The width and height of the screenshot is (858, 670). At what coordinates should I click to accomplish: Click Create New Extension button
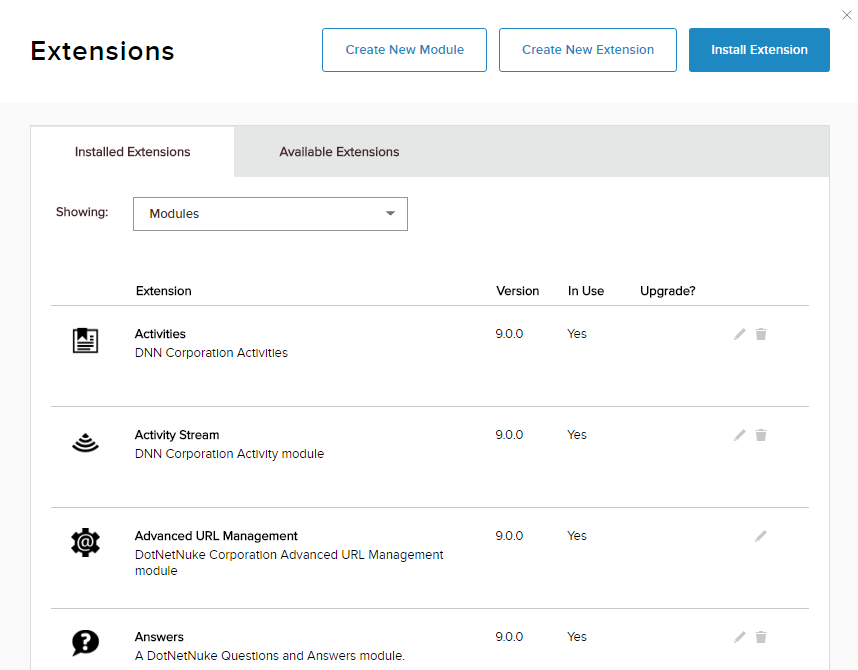[x=588, y=50]
